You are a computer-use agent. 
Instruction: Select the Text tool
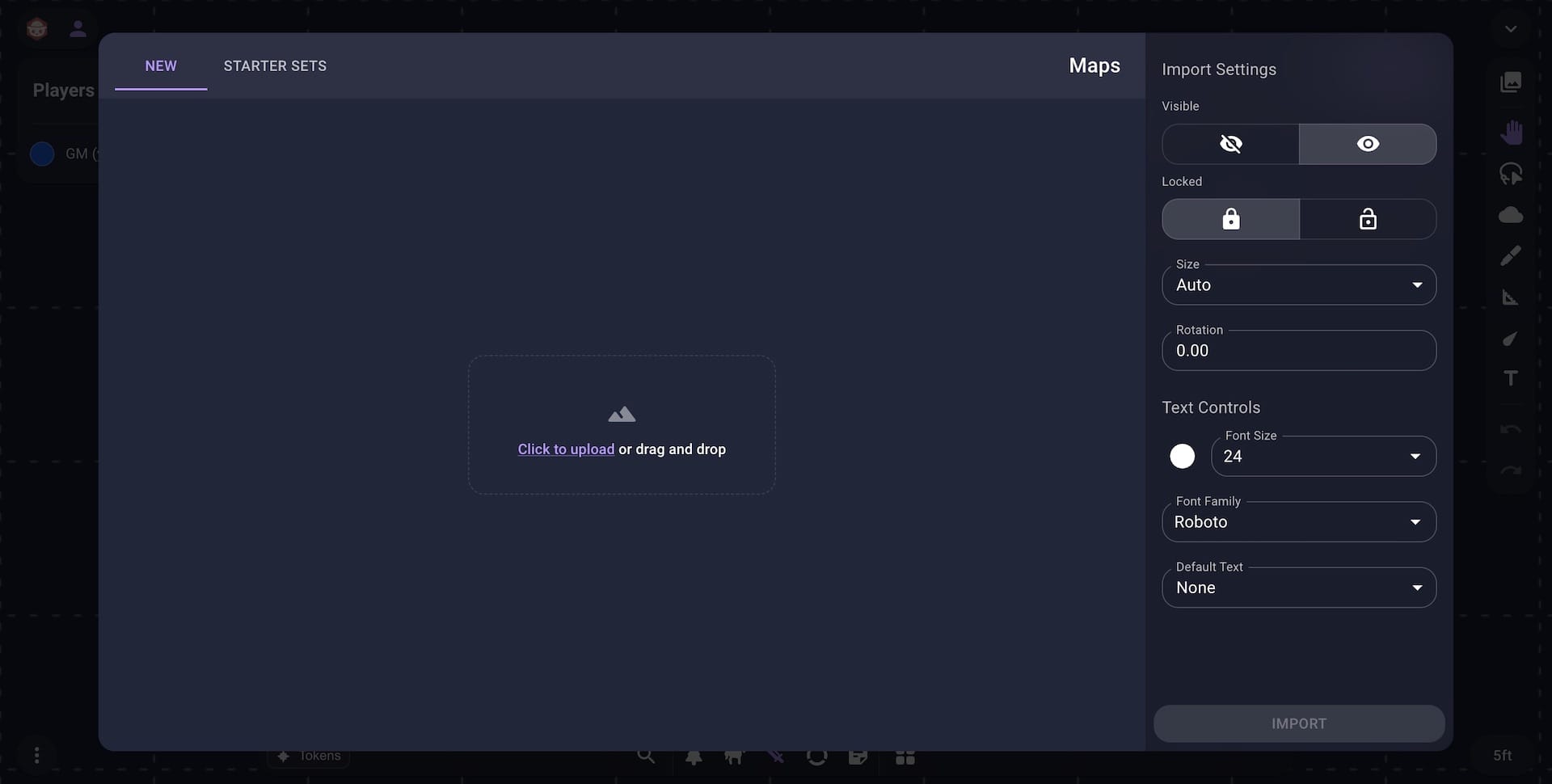[1512, 377]
